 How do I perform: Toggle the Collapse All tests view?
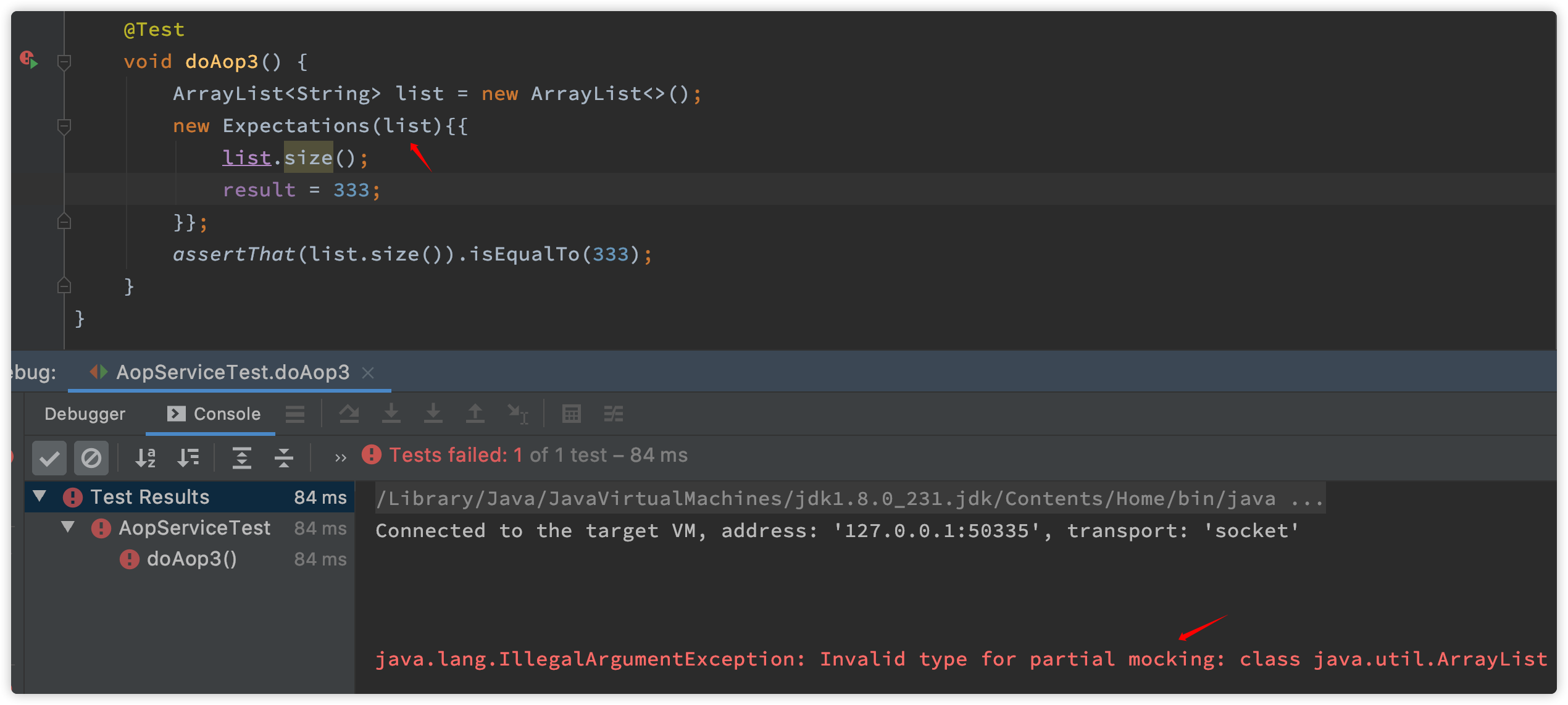pos(283,457)
